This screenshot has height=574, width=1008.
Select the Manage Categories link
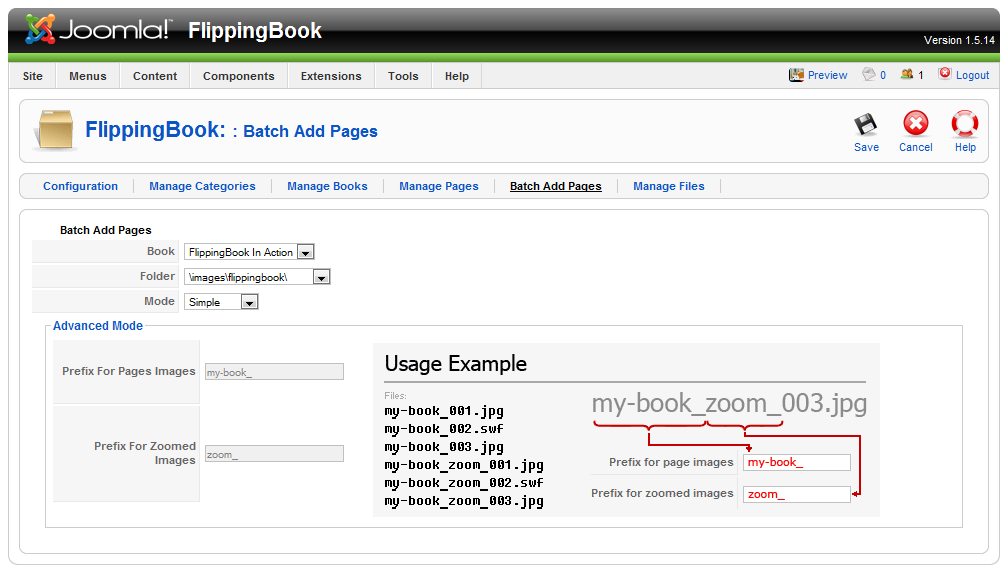[x=202, y=186]
